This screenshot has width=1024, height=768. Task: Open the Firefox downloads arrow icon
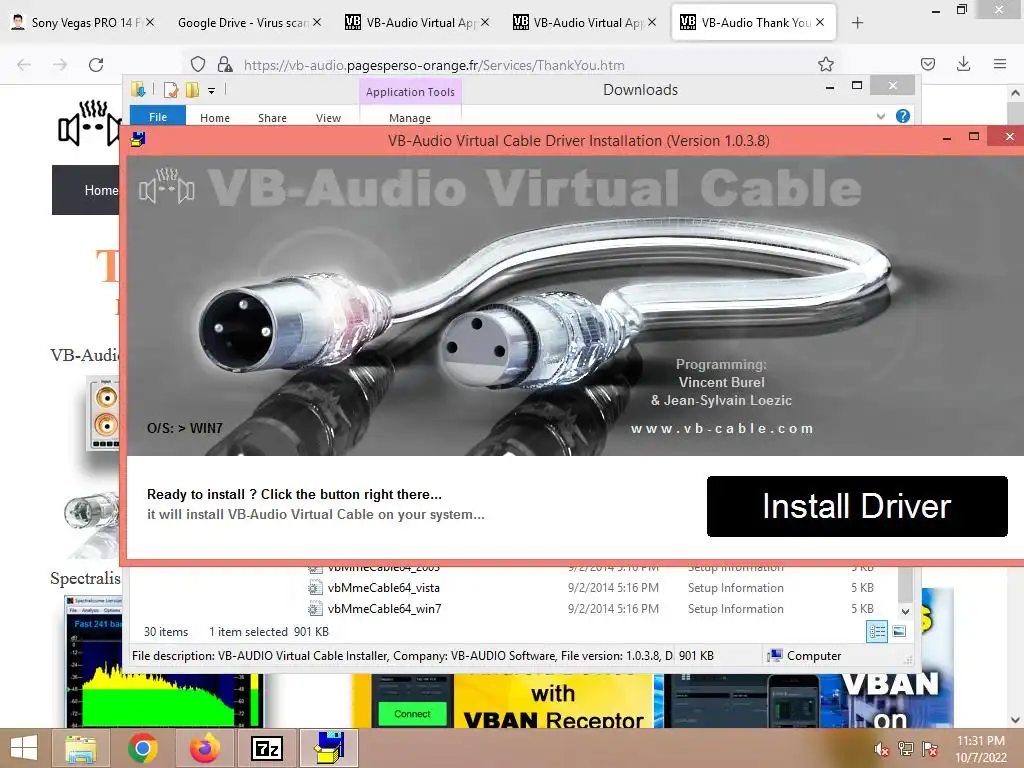pos(963,64)
